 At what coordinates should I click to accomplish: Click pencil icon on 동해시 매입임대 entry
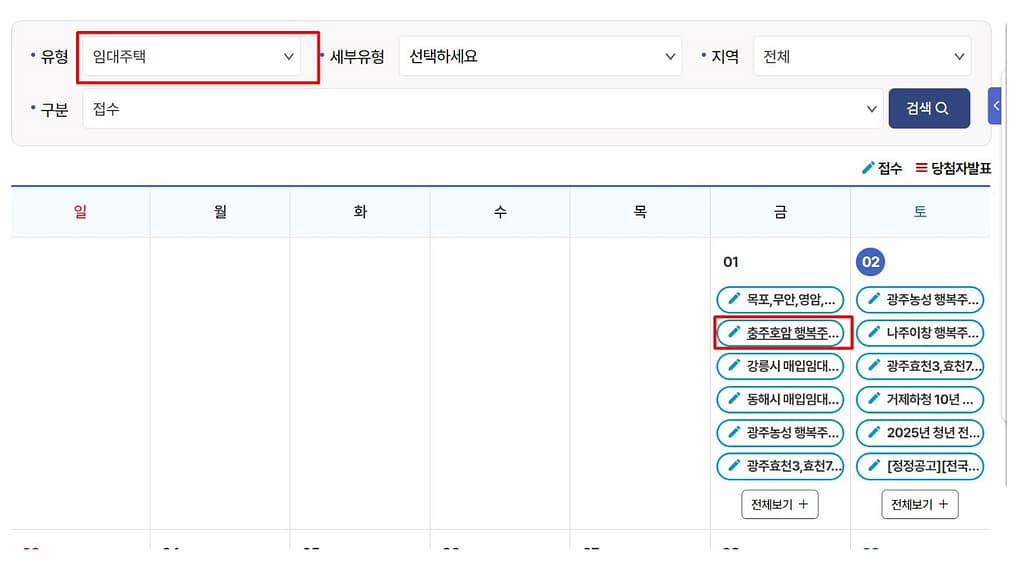click(x=734, y=400)
